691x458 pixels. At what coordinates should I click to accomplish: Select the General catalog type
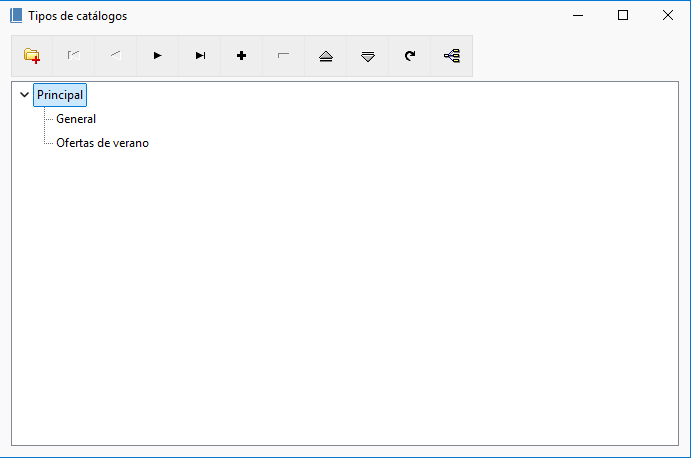[x=76, y=119]
